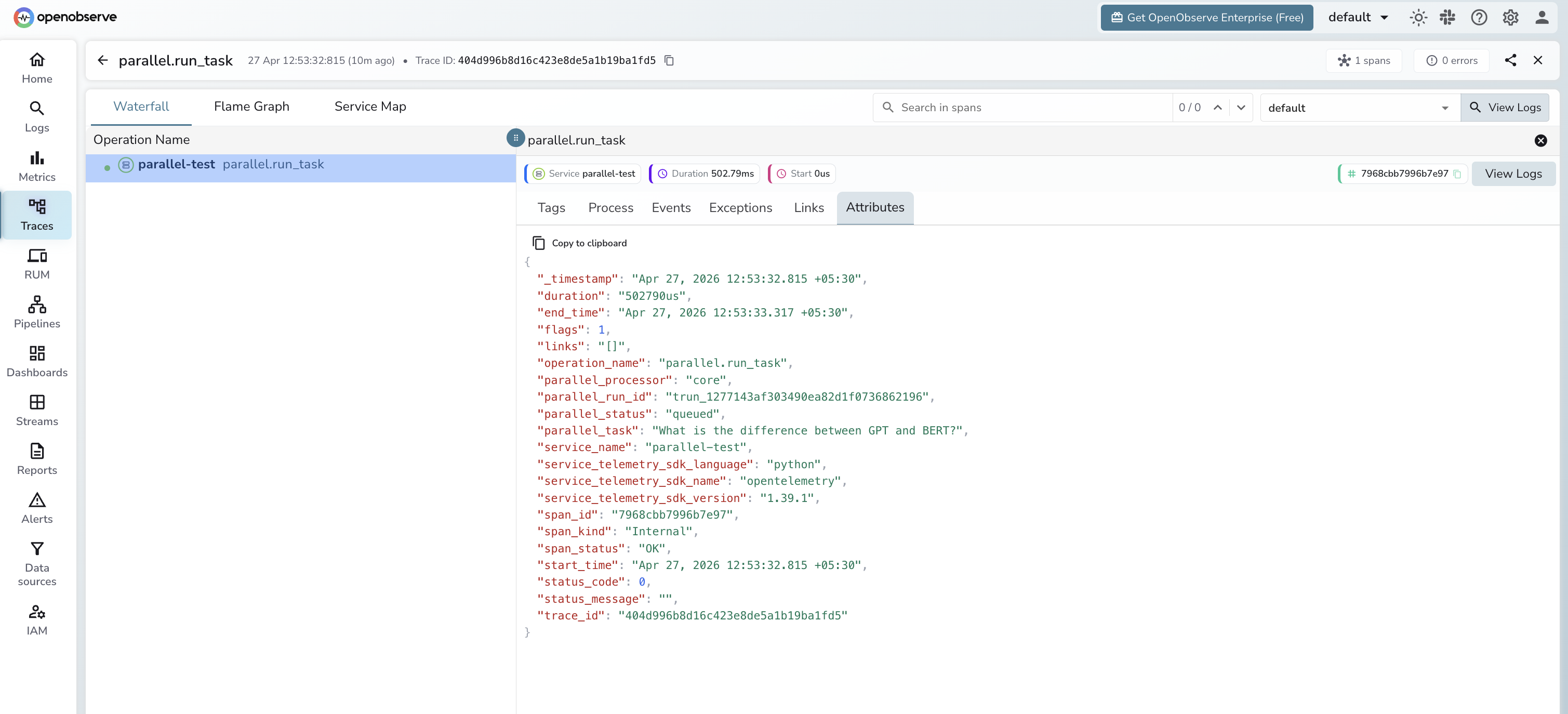Open the Traces section in the sidebar
The image size is (1568, 714).
click(x=36, y=215)
